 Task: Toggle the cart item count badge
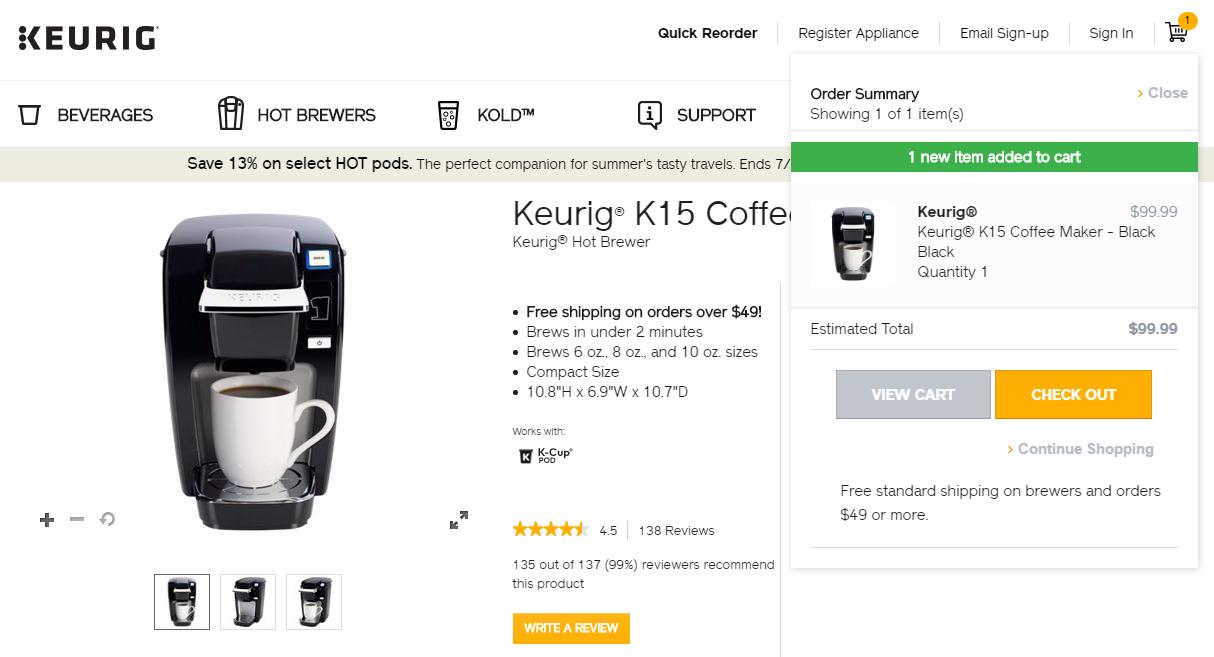pos(1187,20)
